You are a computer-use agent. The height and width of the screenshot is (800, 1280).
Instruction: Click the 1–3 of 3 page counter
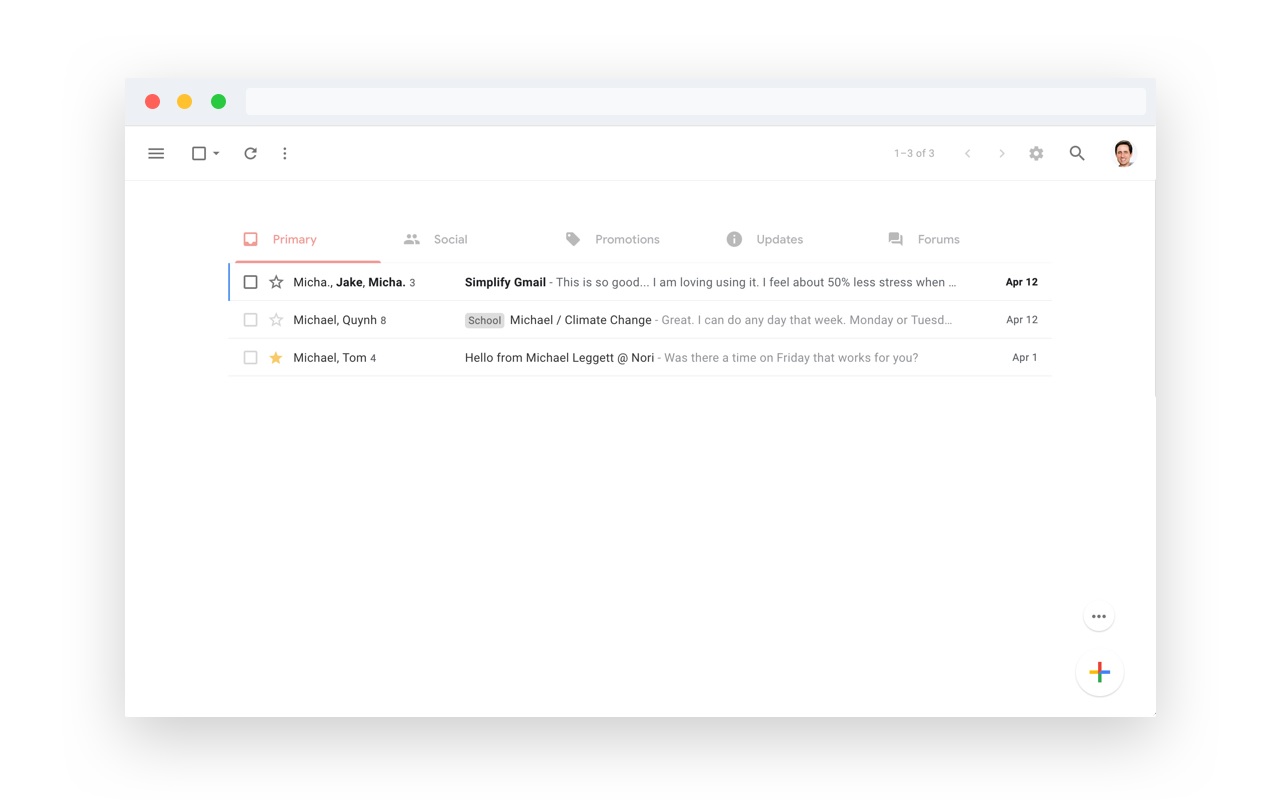914,153
